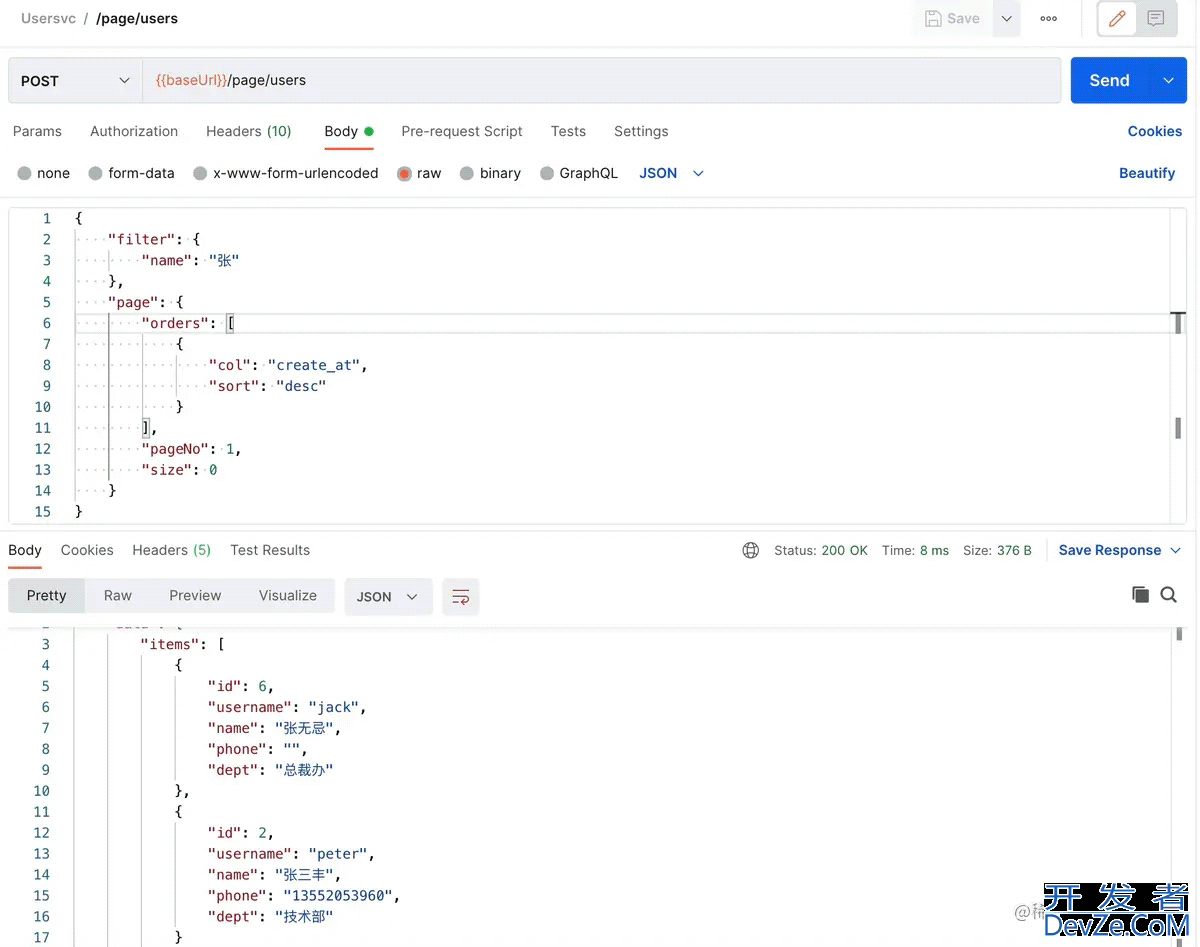Switch to pencil edit mode icon
Screen dimensions: 1200x947
[x=1117, y=19]
